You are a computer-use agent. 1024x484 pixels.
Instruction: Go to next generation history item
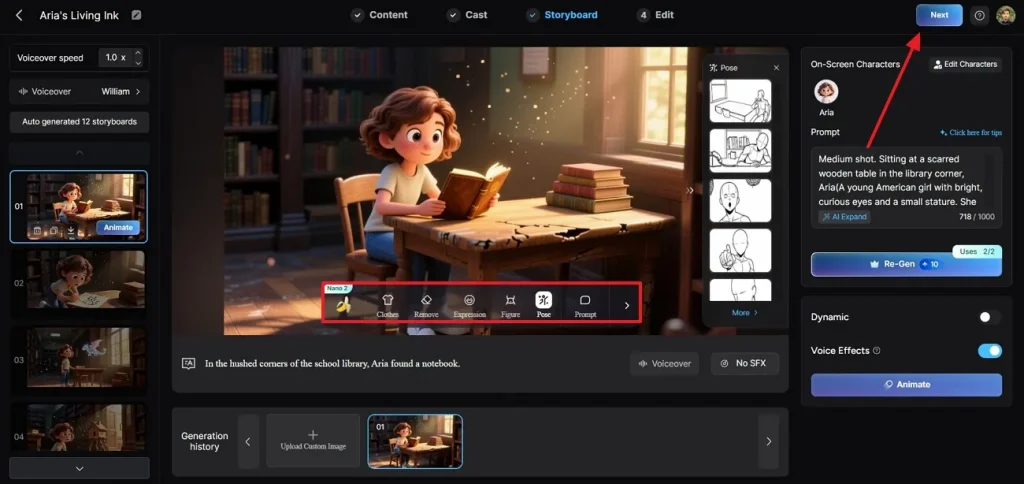pyautogui.click(x=769, y=442)
